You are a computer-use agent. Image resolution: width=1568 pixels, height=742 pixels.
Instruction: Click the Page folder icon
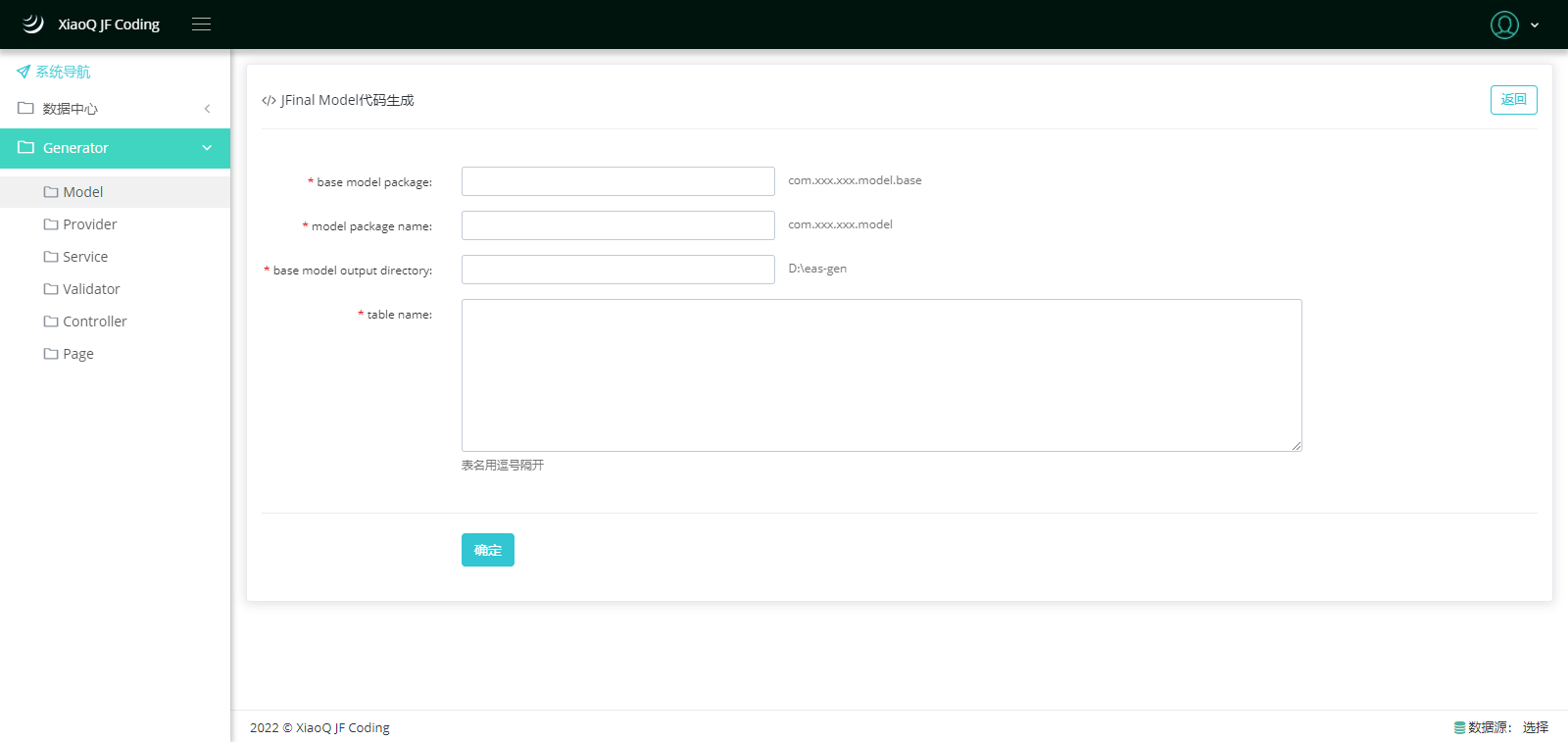[x=51, y=354]
